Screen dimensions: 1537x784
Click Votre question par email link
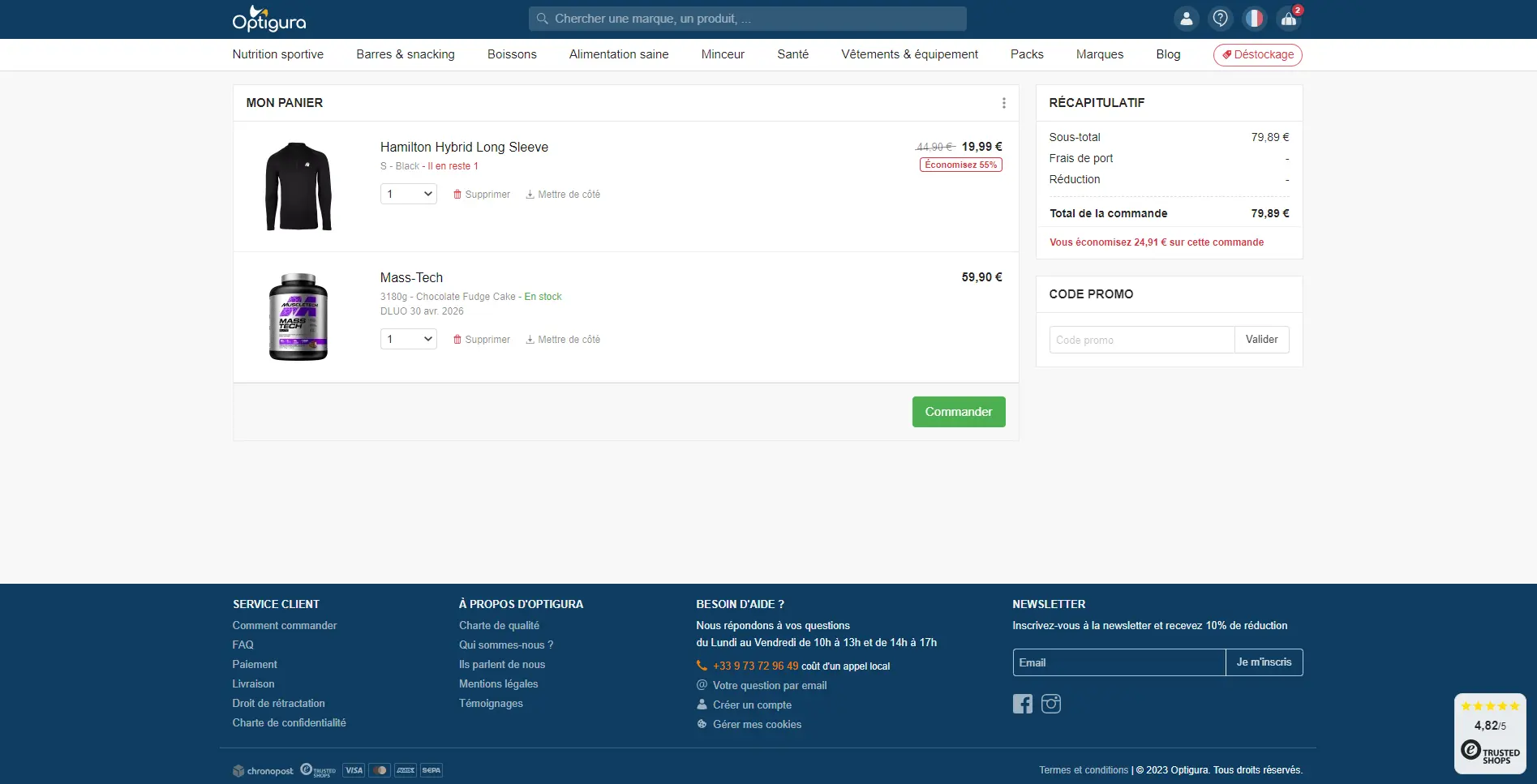coord(770,685)
